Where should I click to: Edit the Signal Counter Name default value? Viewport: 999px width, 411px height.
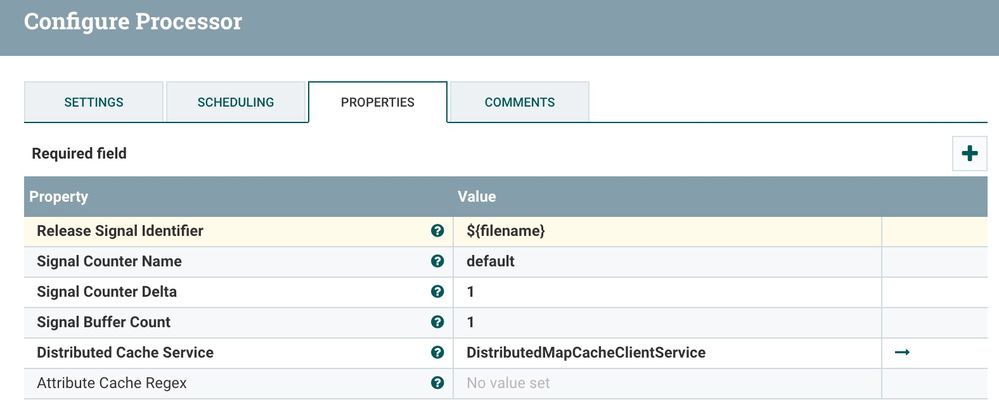point(666,261)
